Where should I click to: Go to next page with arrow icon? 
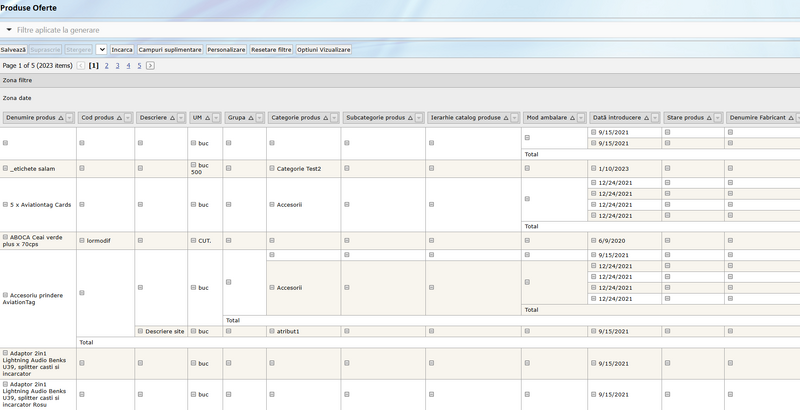click(150, 66)
